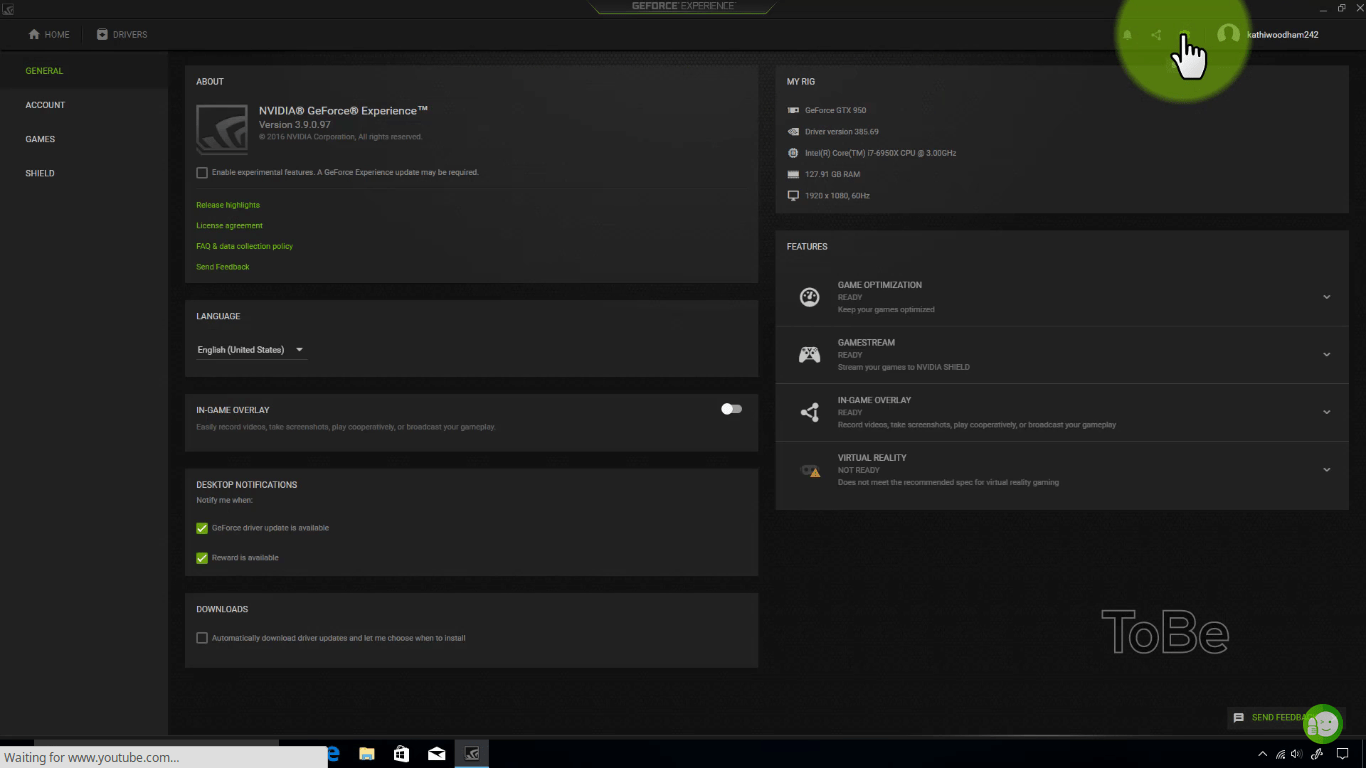Enable automatically download driver updates checkbox

click(202, 638)
